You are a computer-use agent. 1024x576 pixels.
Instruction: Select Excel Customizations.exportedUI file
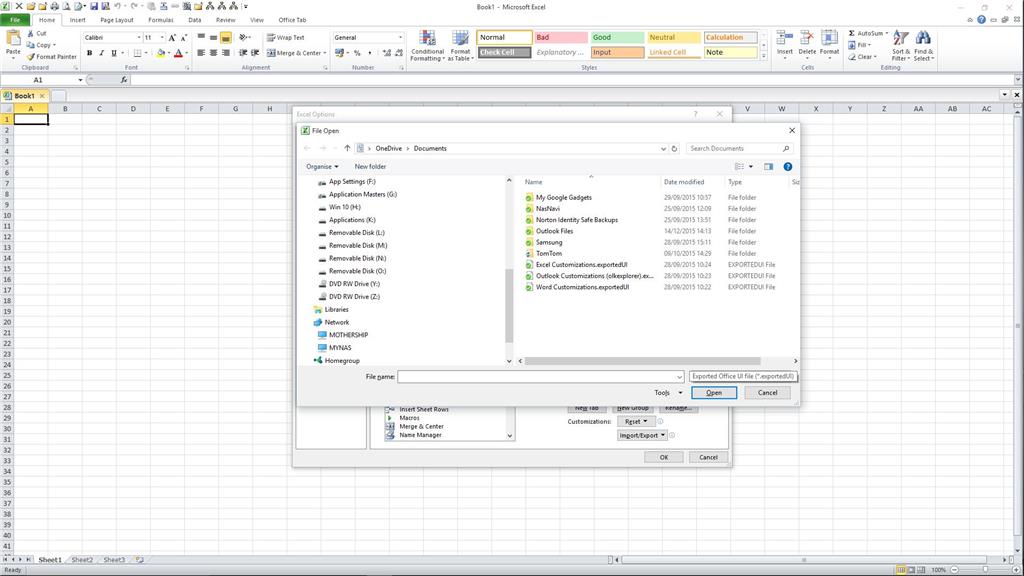581,264
